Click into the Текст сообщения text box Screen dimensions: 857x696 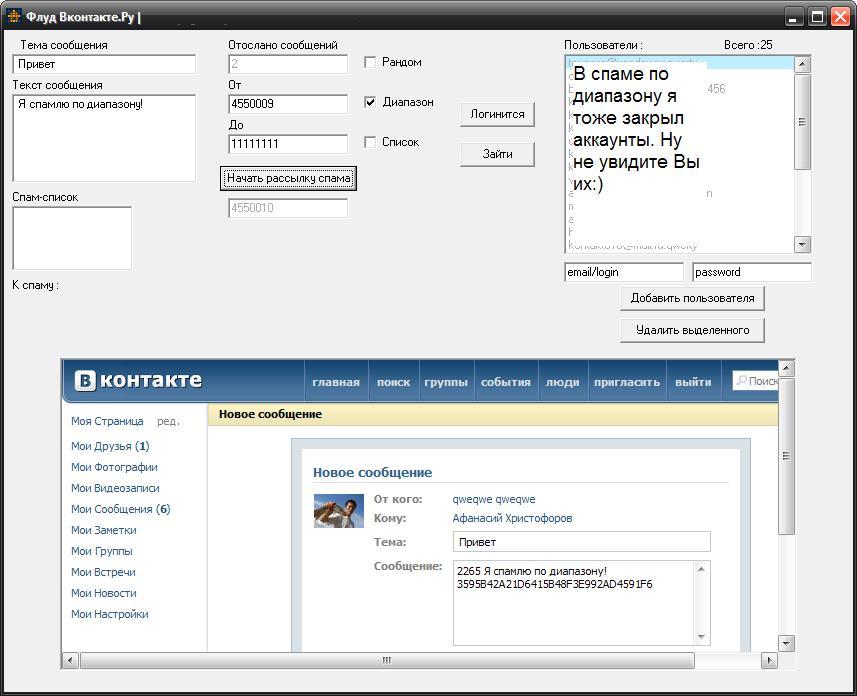(104, 138)
